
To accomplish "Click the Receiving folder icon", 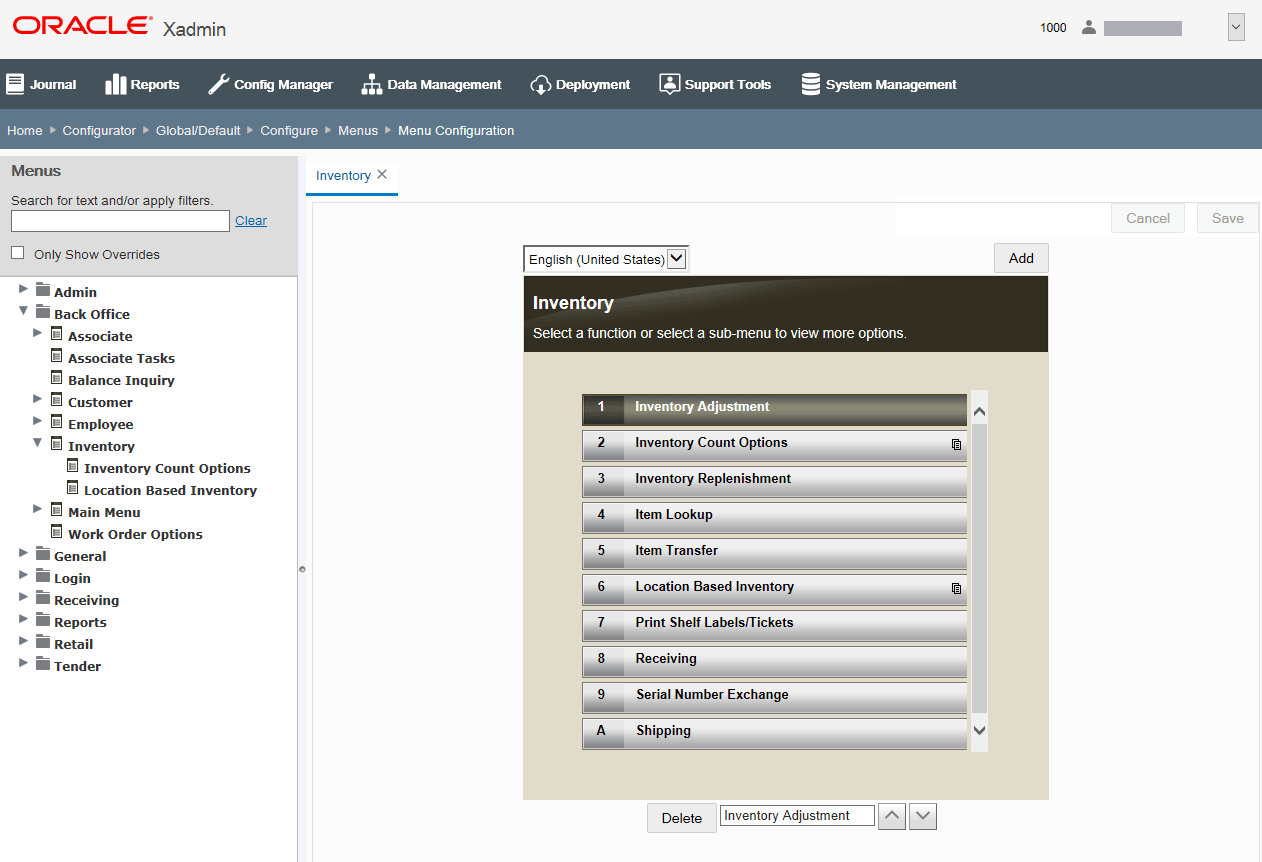I will (x=43, y=599).
